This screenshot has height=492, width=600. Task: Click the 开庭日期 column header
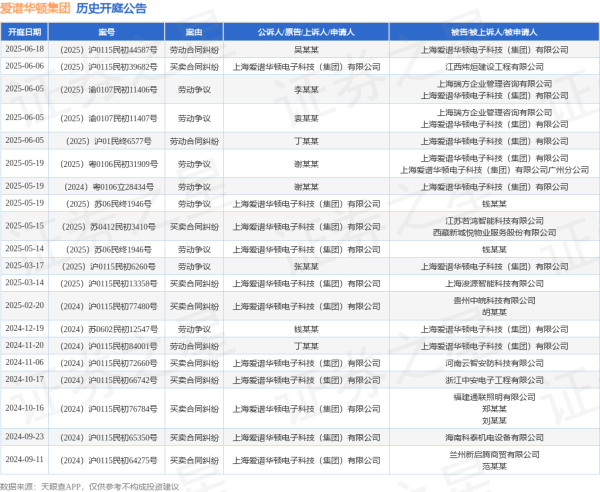tap(24, 32)
